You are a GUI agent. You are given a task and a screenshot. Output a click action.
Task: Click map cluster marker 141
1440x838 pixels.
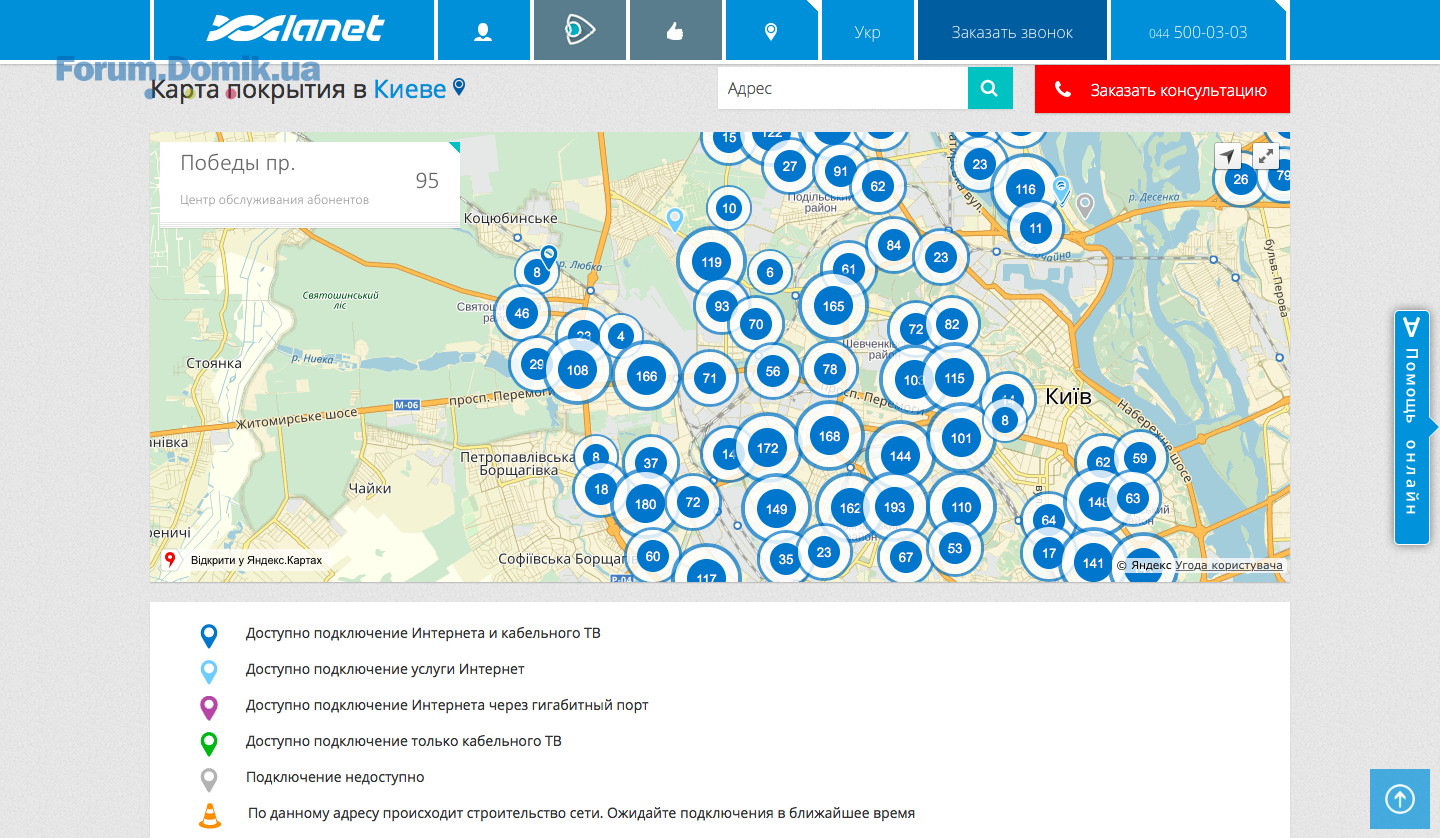(x=1093, y=563)
